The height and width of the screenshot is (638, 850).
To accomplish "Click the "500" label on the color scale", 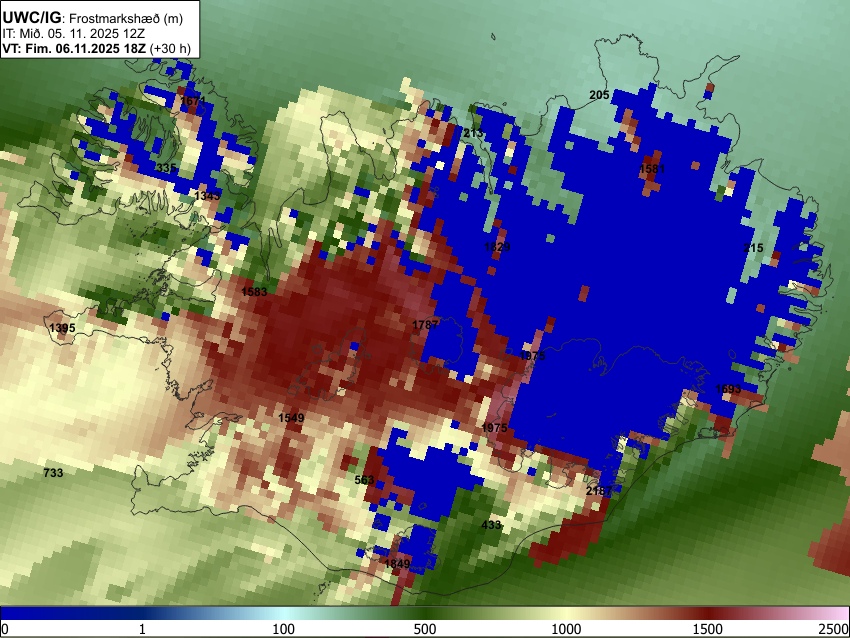I will 425,629.
